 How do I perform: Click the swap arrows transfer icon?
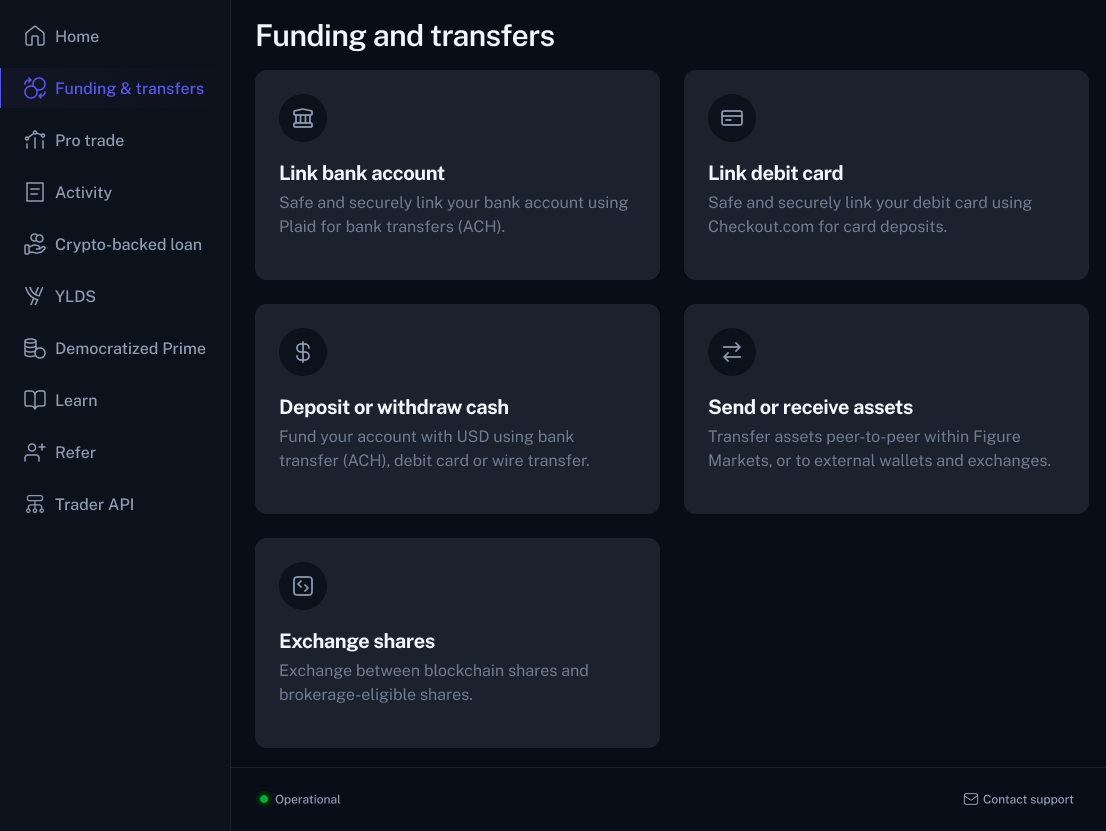pos(731,352)
